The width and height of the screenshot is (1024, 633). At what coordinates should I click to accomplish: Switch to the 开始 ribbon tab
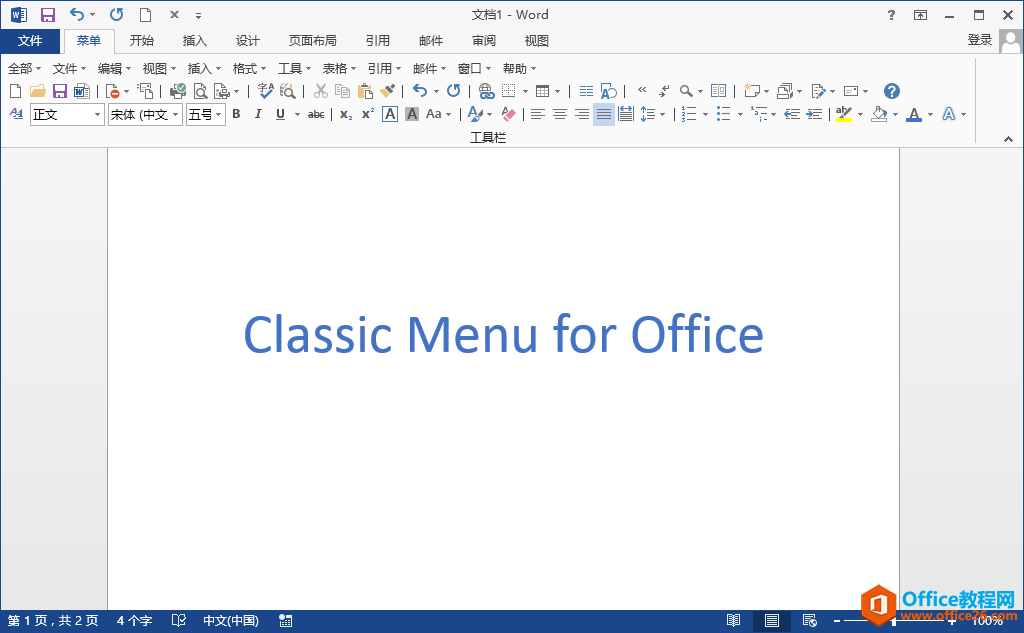[x=142, y=41]
